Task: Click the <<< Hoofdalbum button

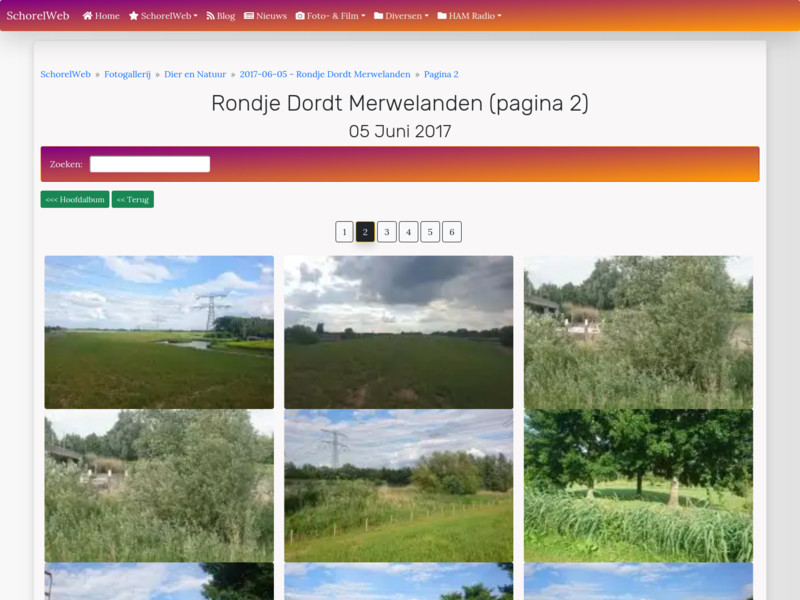Action: [75, 199]
